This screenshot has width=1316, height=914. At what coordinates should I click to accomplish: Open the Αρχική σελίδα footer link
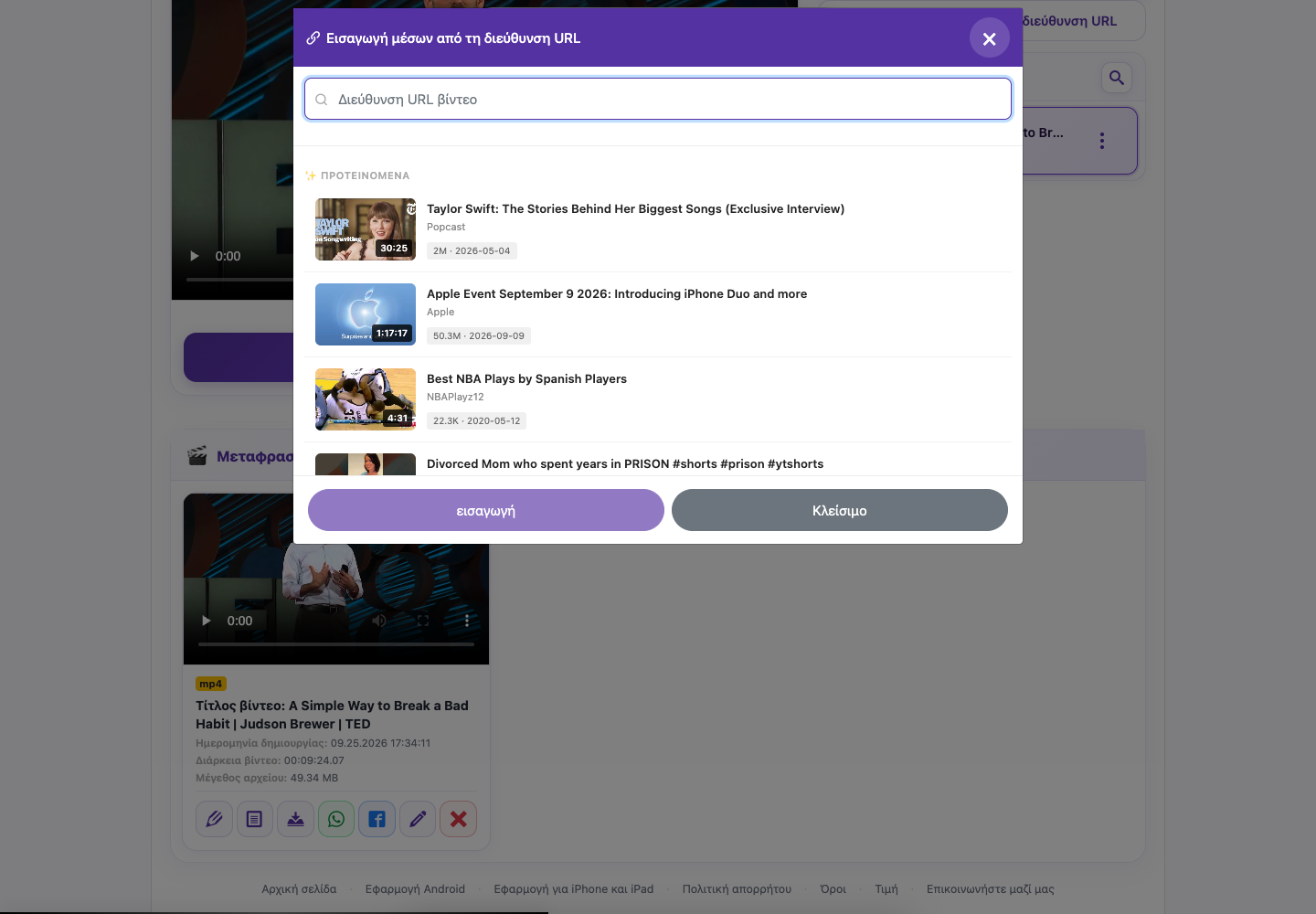[299, 888]
